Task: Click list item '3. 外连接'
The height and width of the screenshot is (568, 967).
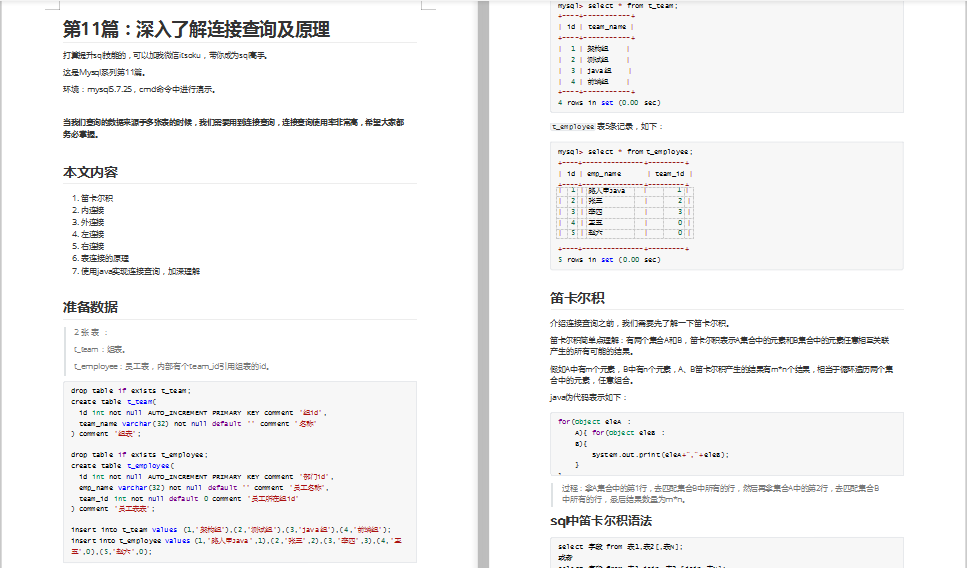Action: point(88,222)
